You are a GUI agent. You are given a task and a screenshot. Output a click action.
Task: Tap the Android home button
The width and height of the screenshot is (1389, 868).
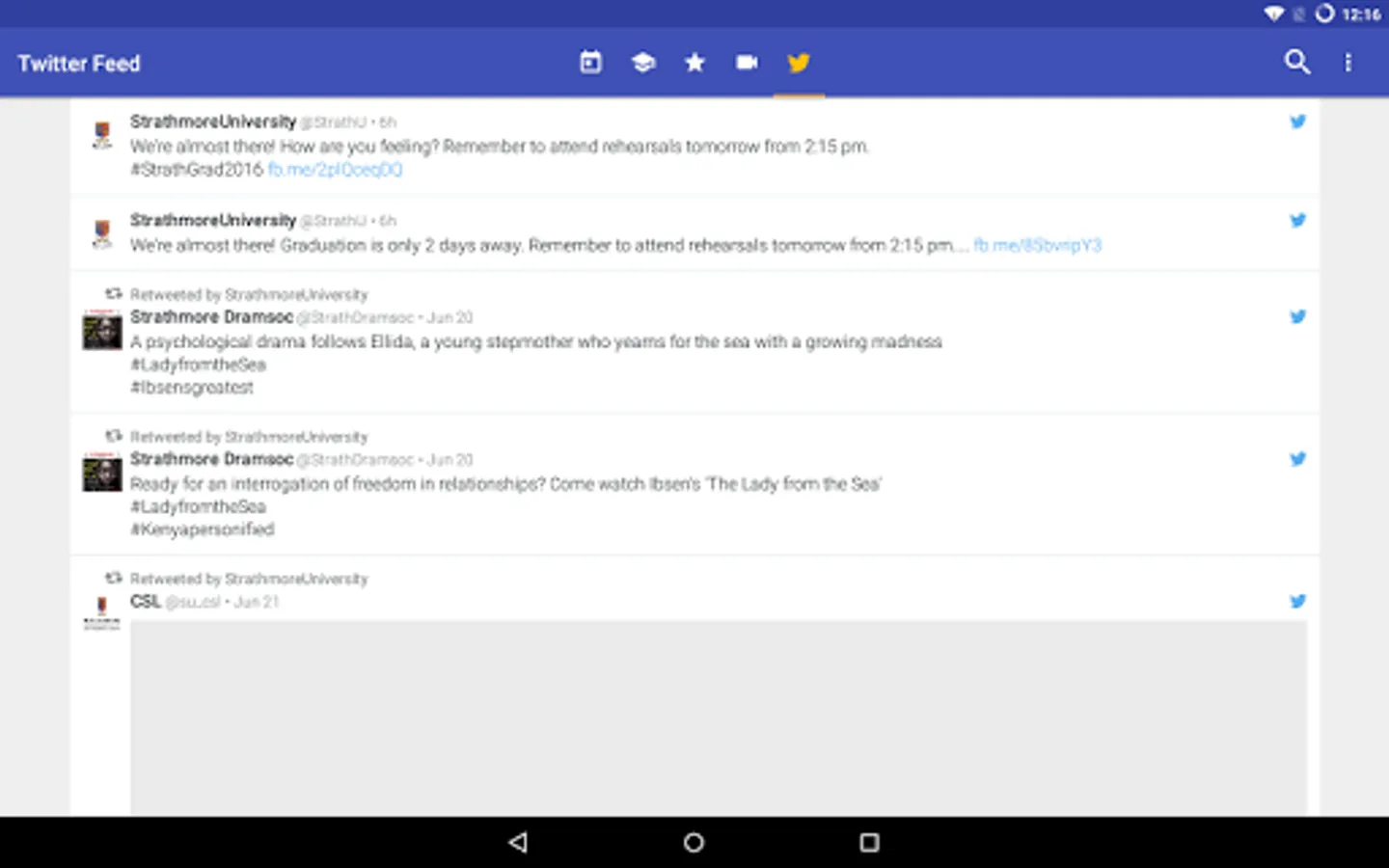coord(694,843)
